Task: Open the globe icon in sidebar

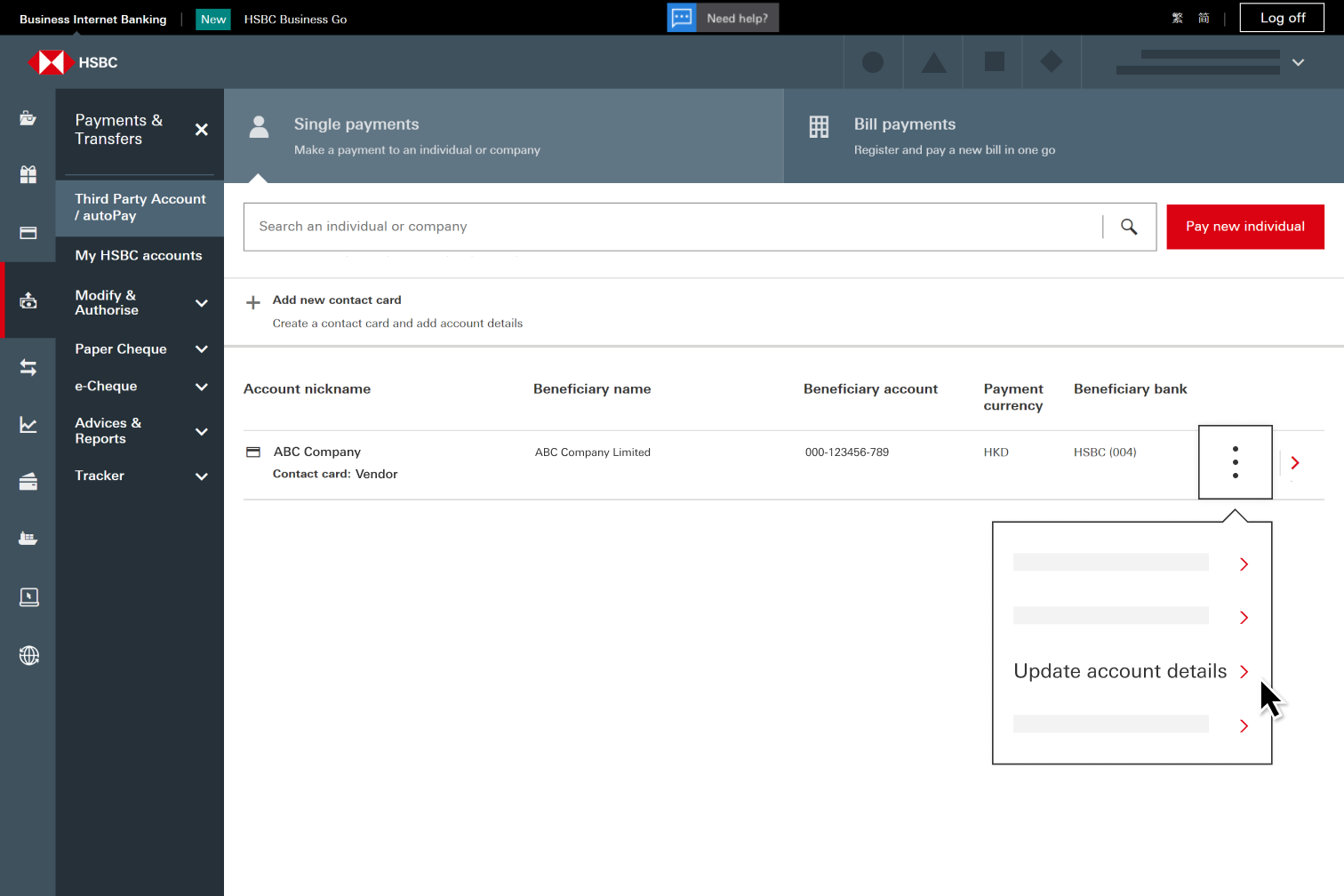Action: [x=28, y=656]
